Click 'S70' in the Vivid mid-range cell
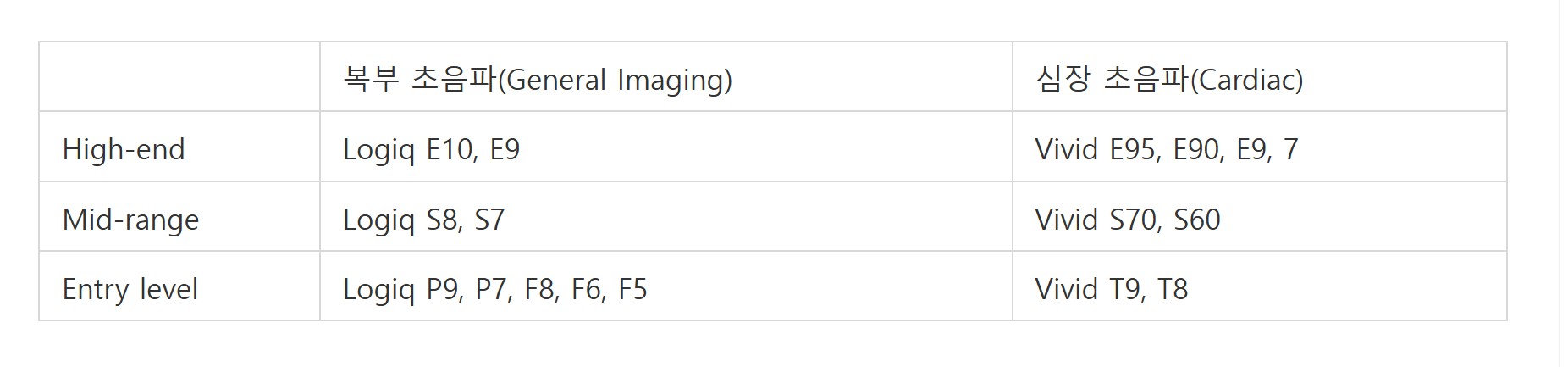This screenshot has height=367, width=1568. 1134,220
